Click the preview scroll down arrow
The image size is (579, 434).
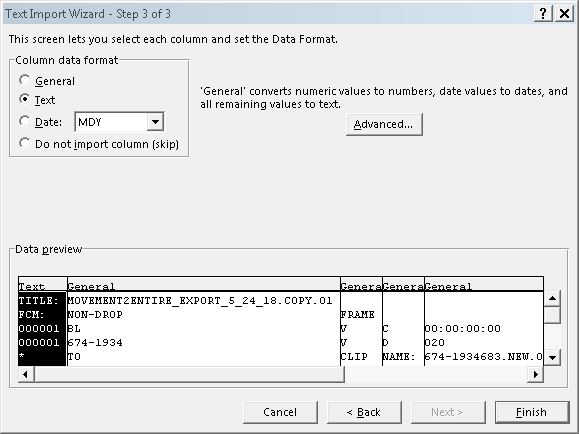pyautogui.click(x=552, y=357)
